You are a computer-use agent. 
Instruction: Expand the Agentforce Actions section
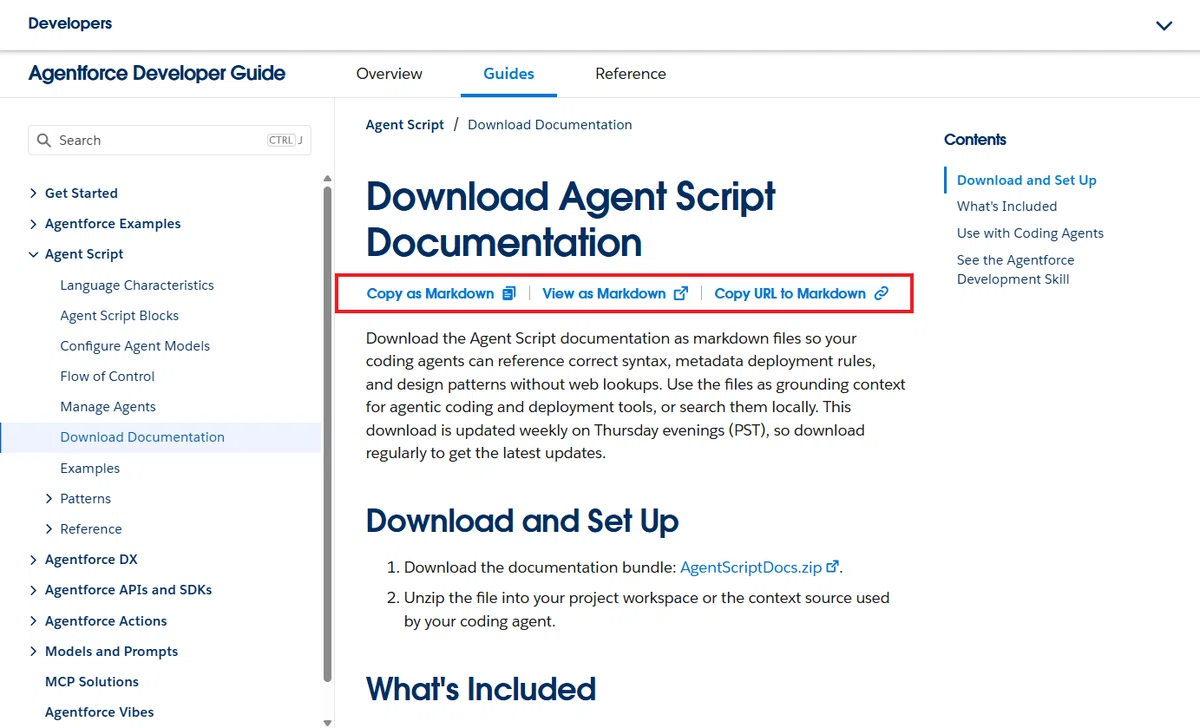click(x=33, y=621)
